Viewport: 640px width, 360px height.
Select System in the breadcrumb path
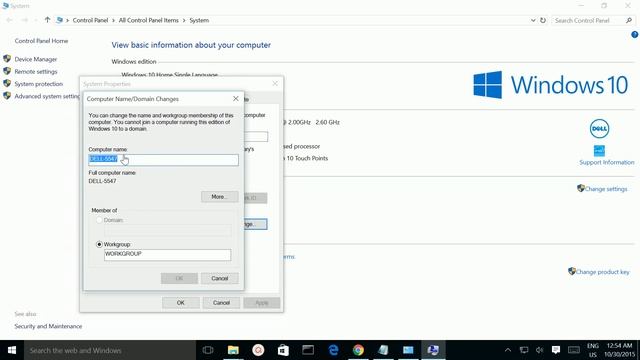click(x=199, y=20)
